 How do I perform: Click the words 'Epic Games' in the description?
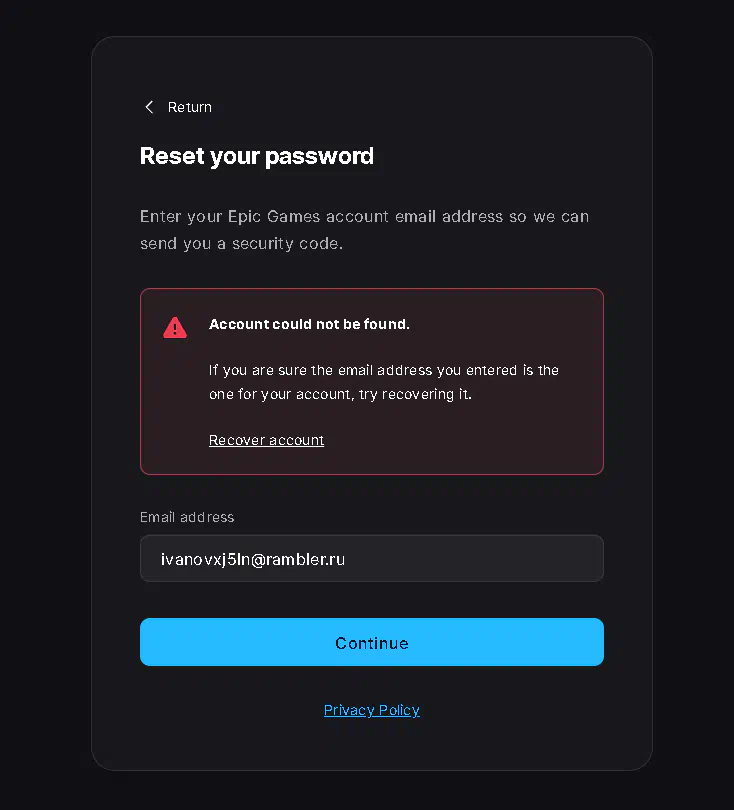pyautogui.click(x=274, y=216)
